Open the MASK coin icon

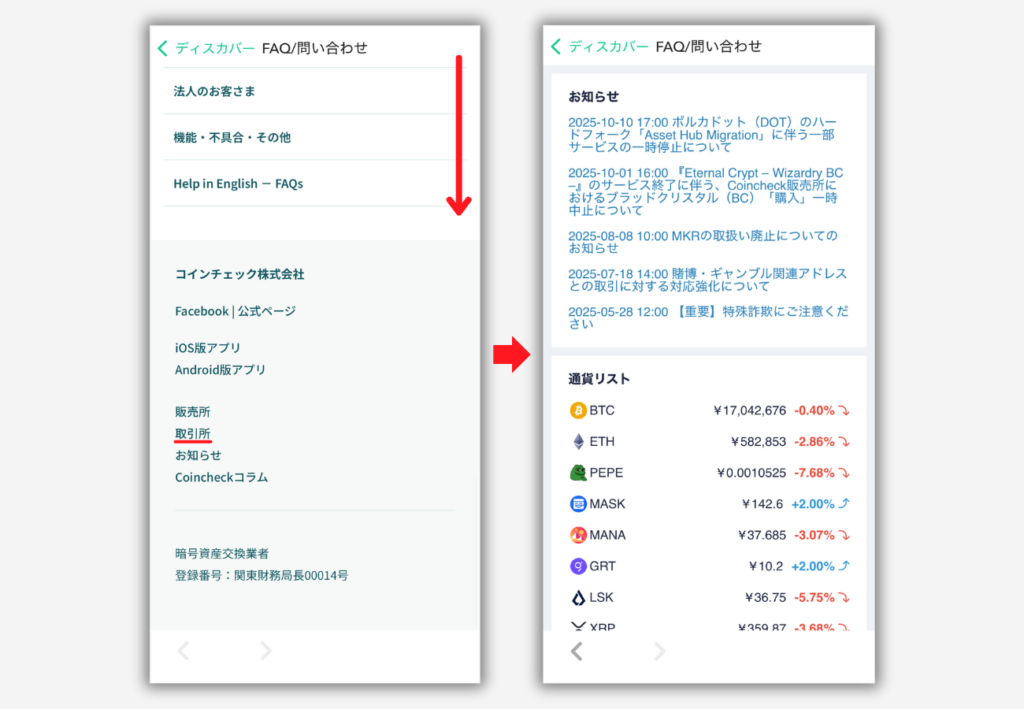click(577, 504)
